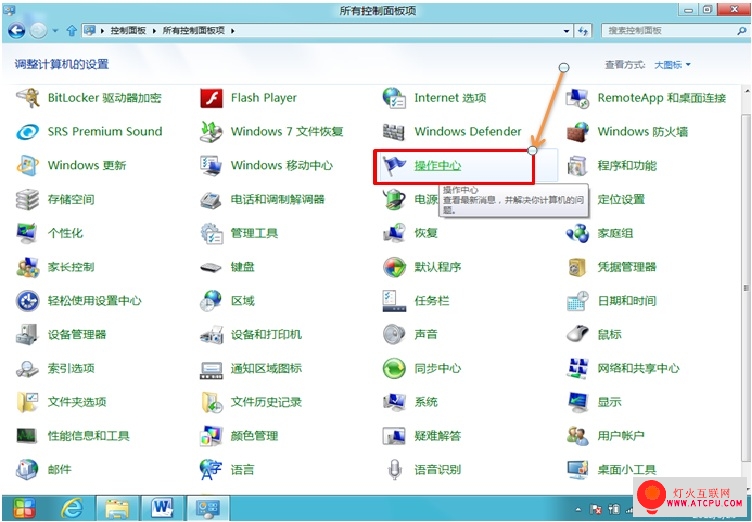This screenshot has width=752, height=522.
Task: Expand the 所有控制面板项 breadcrumb arrow
Action: 233,31
